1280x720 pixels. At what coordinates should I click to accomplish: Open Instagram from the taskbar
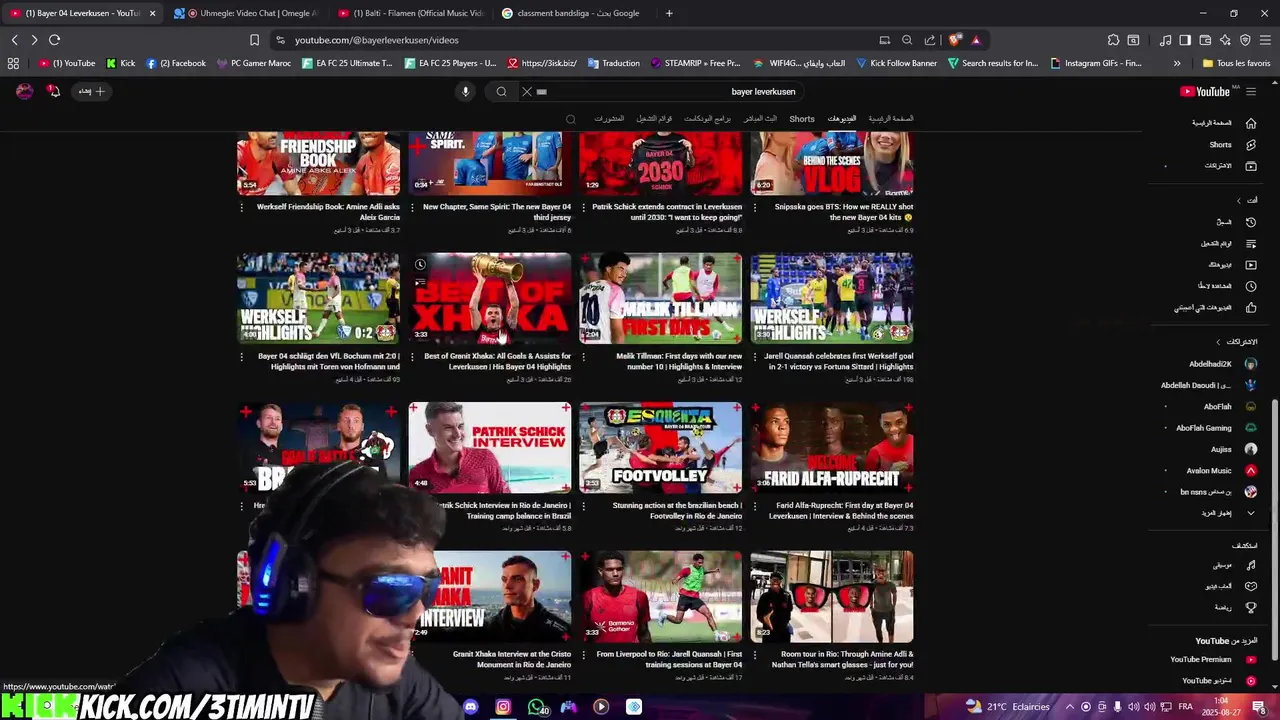coord(503,707)
